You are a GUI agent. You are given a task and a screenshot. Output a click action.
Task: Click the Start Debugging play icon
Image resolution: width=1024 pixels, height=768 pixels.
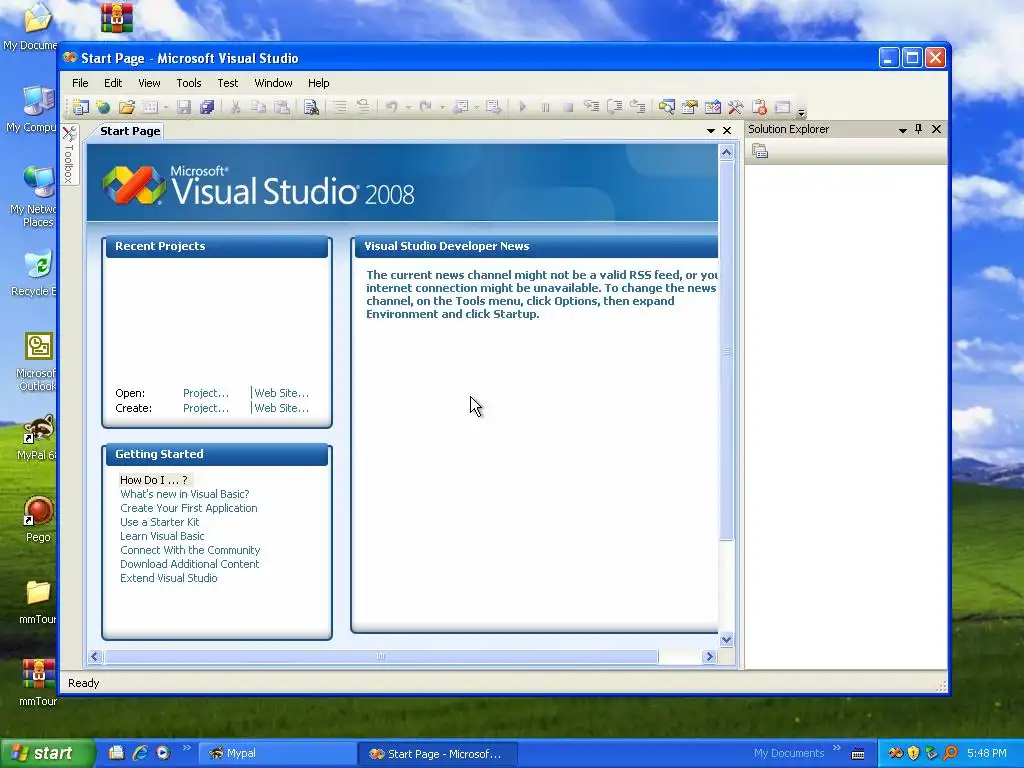coord(522,107)
